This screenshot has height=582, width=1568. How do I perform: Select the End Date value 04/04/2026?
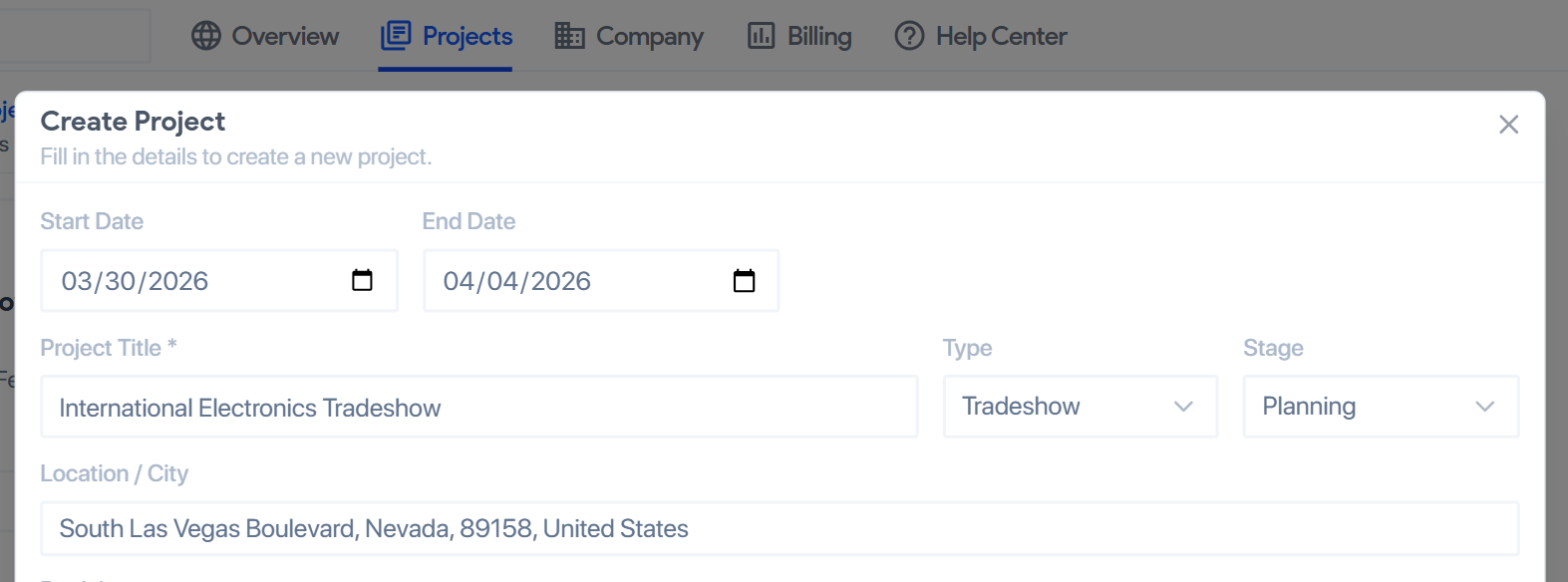point(516,280)
